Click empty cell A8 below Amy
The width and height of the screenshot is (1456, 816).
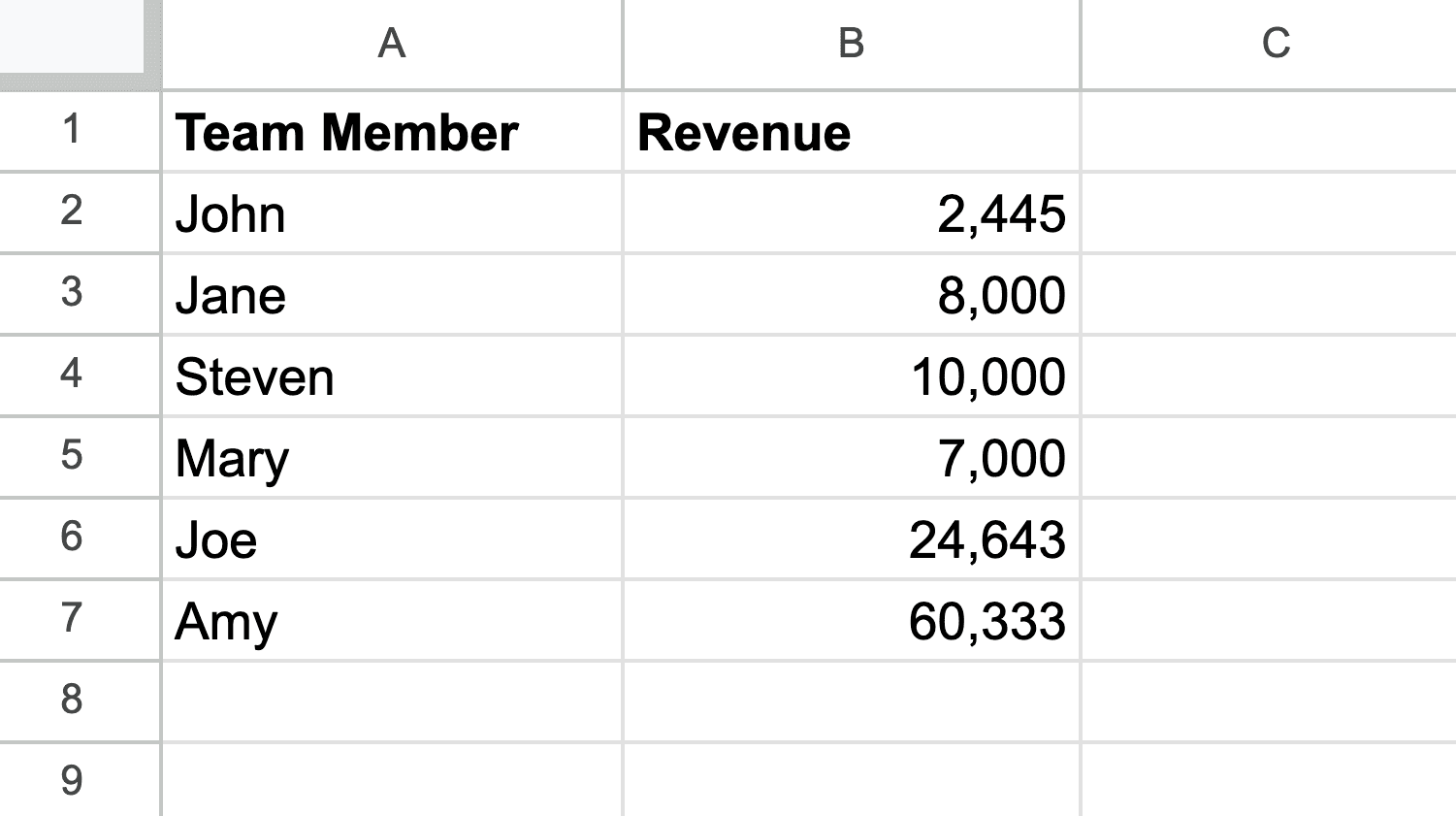(x=391, y=702)
